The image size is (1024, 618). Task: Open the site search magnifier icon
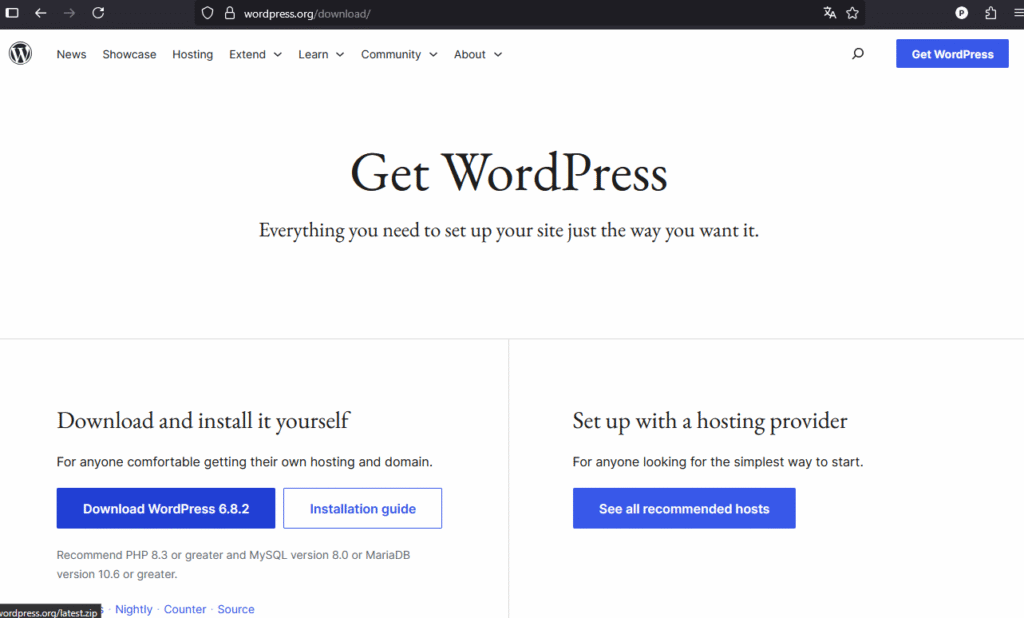coord(858,54)
